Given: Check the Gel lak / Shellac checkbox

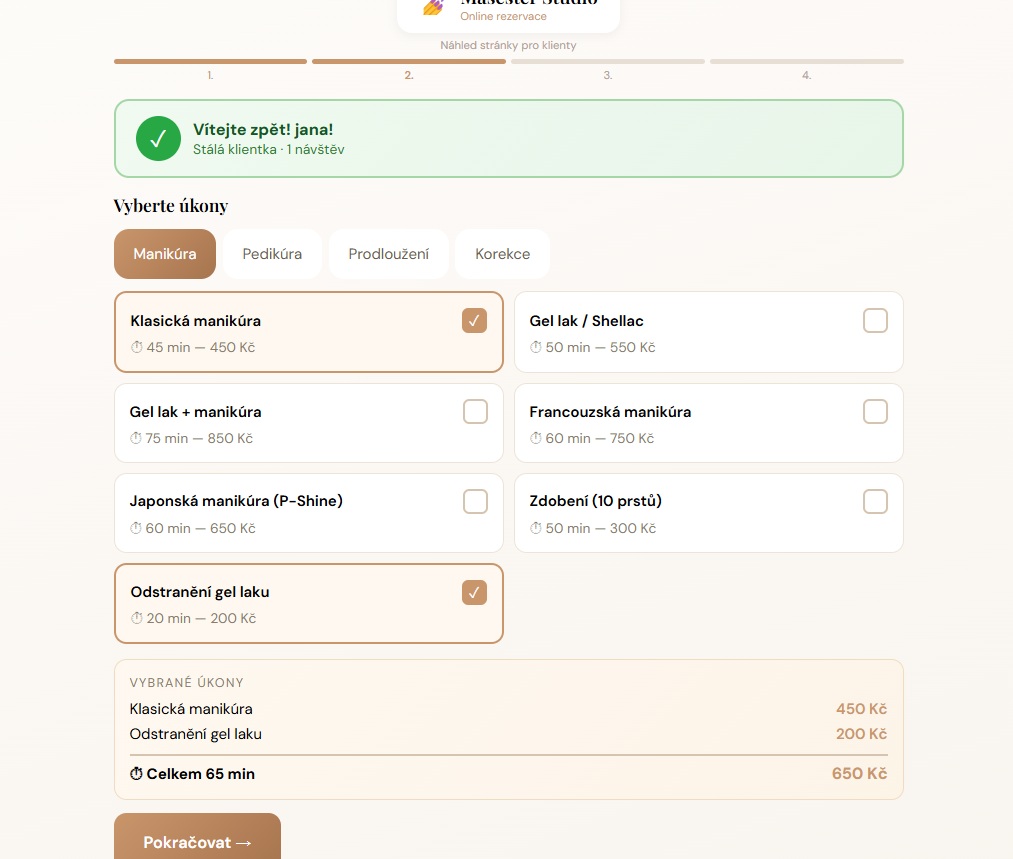Looking at the screenshot, I should [x=875, y=321].
